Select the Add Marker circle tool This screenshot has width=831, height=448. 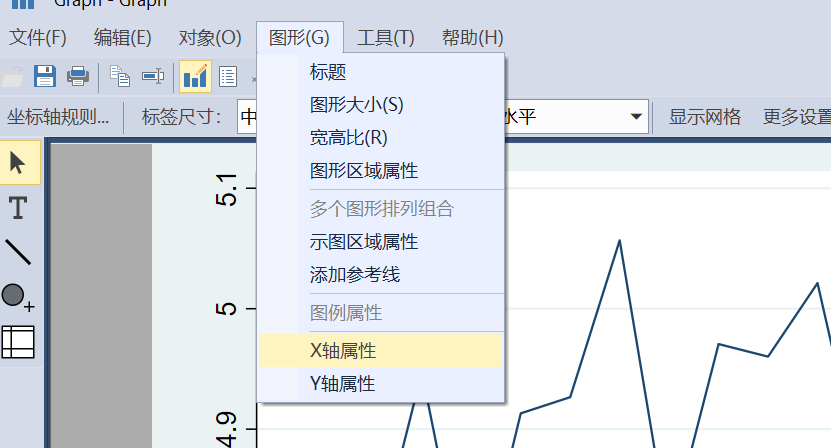17,297
